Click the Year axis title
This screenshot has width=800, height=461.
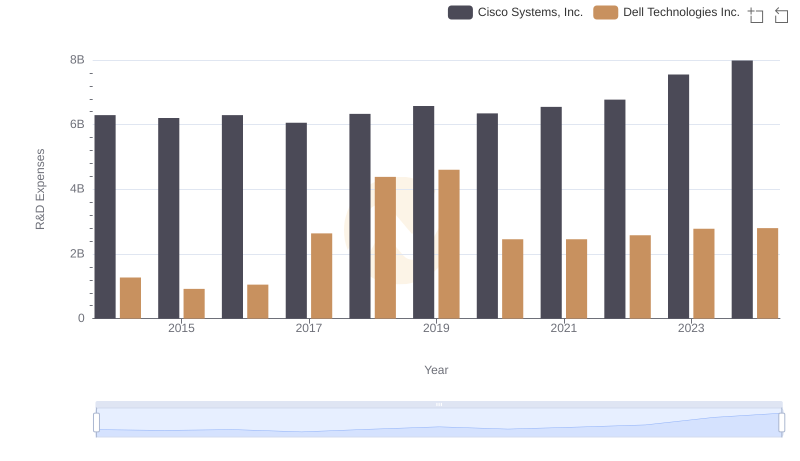coord(436,370)
